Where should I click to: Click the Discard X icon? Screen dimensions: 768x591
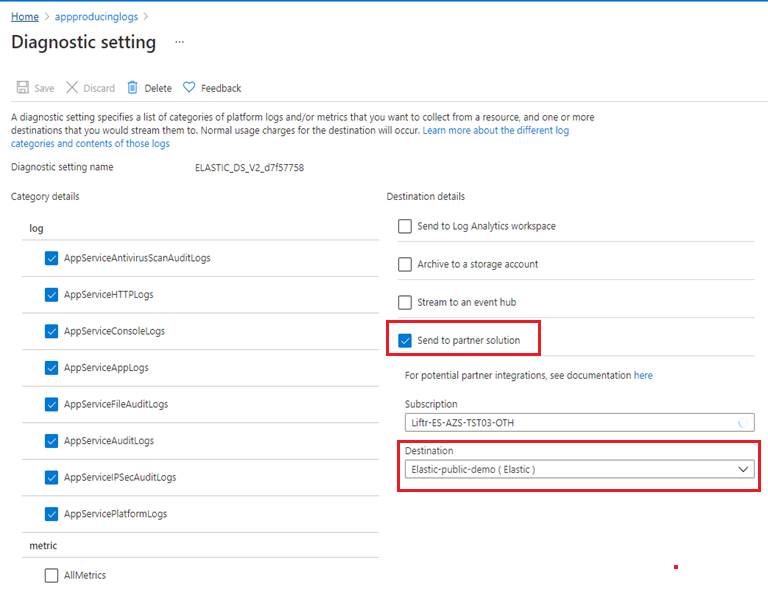[x=72, y=88]
